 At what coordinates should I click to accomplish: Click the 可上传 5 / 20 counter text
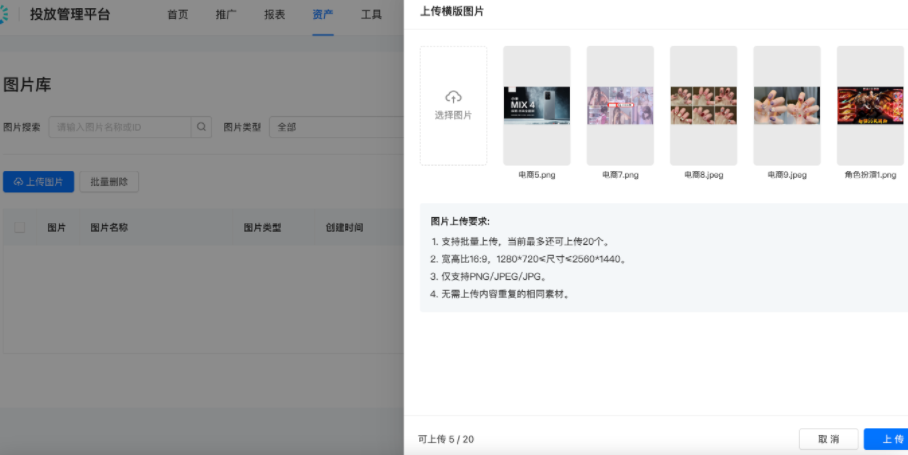(x=446, y=439)
